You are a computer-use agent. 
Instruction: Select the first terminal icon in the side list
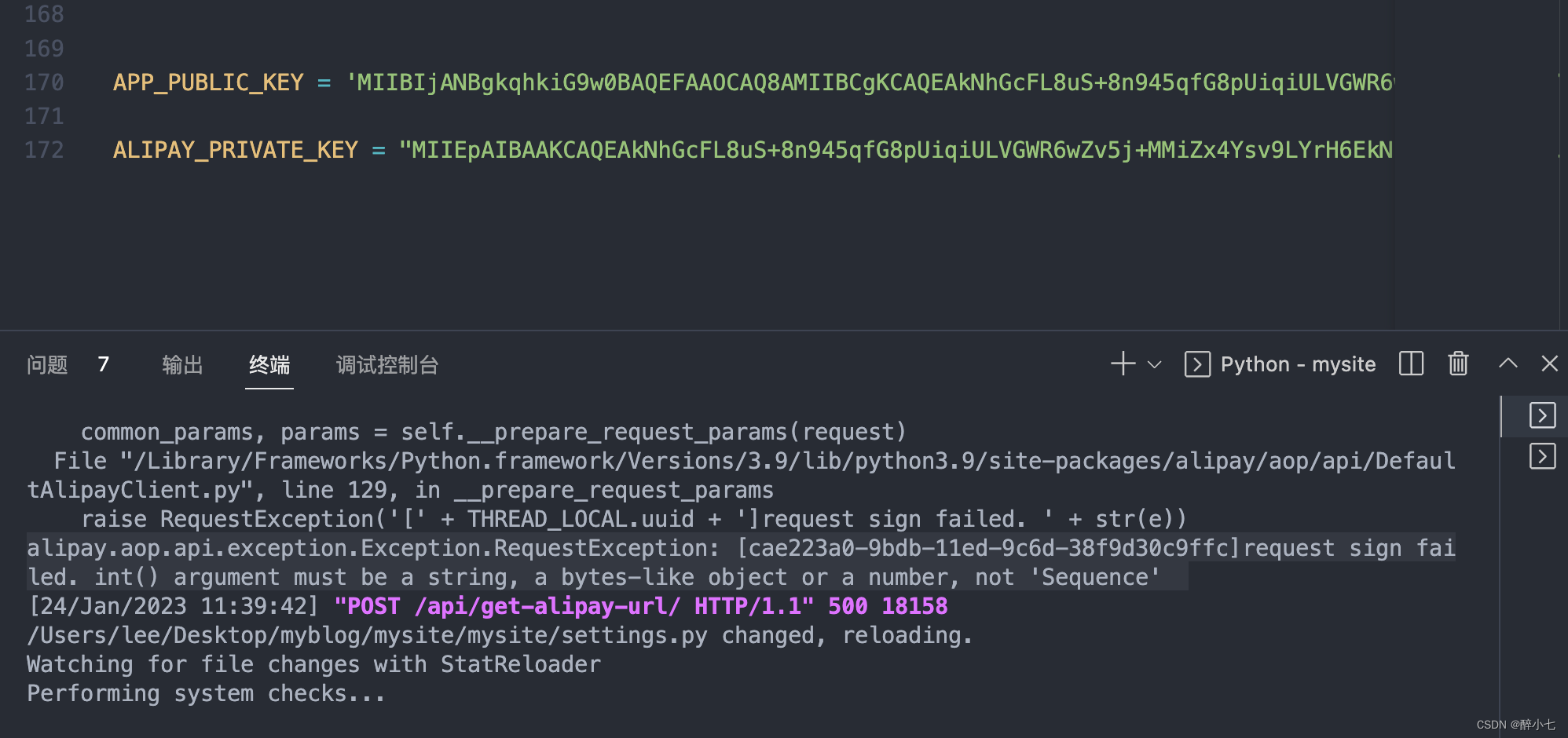1542,415
